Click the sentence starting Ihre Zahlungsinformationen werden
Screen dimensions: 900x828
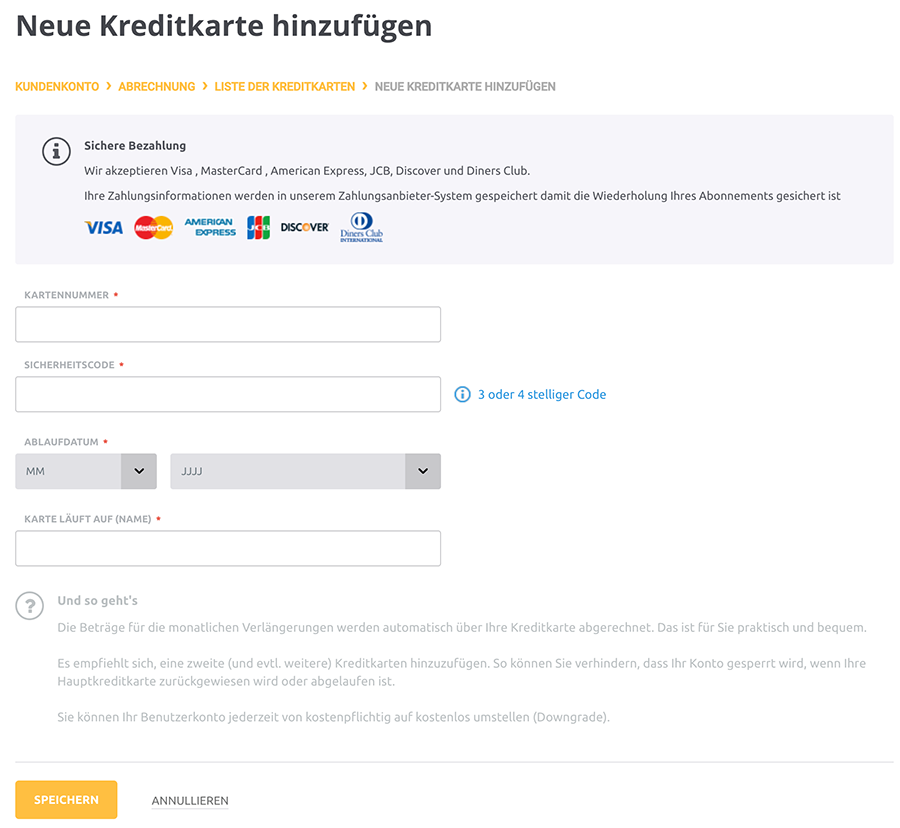[x=462, y=196]
